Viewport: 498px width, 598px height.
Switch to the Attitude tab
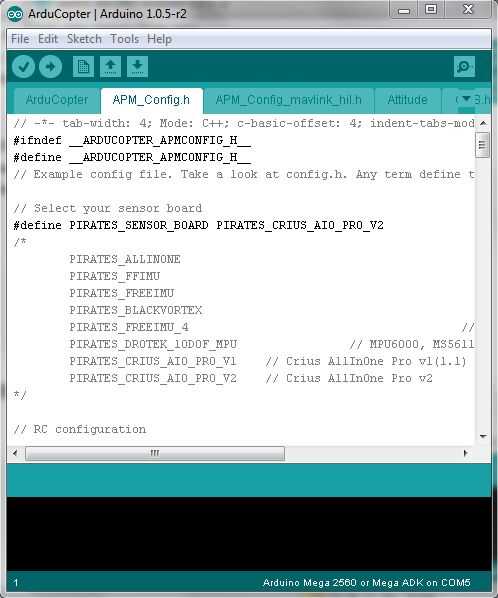tap(407, 100)
